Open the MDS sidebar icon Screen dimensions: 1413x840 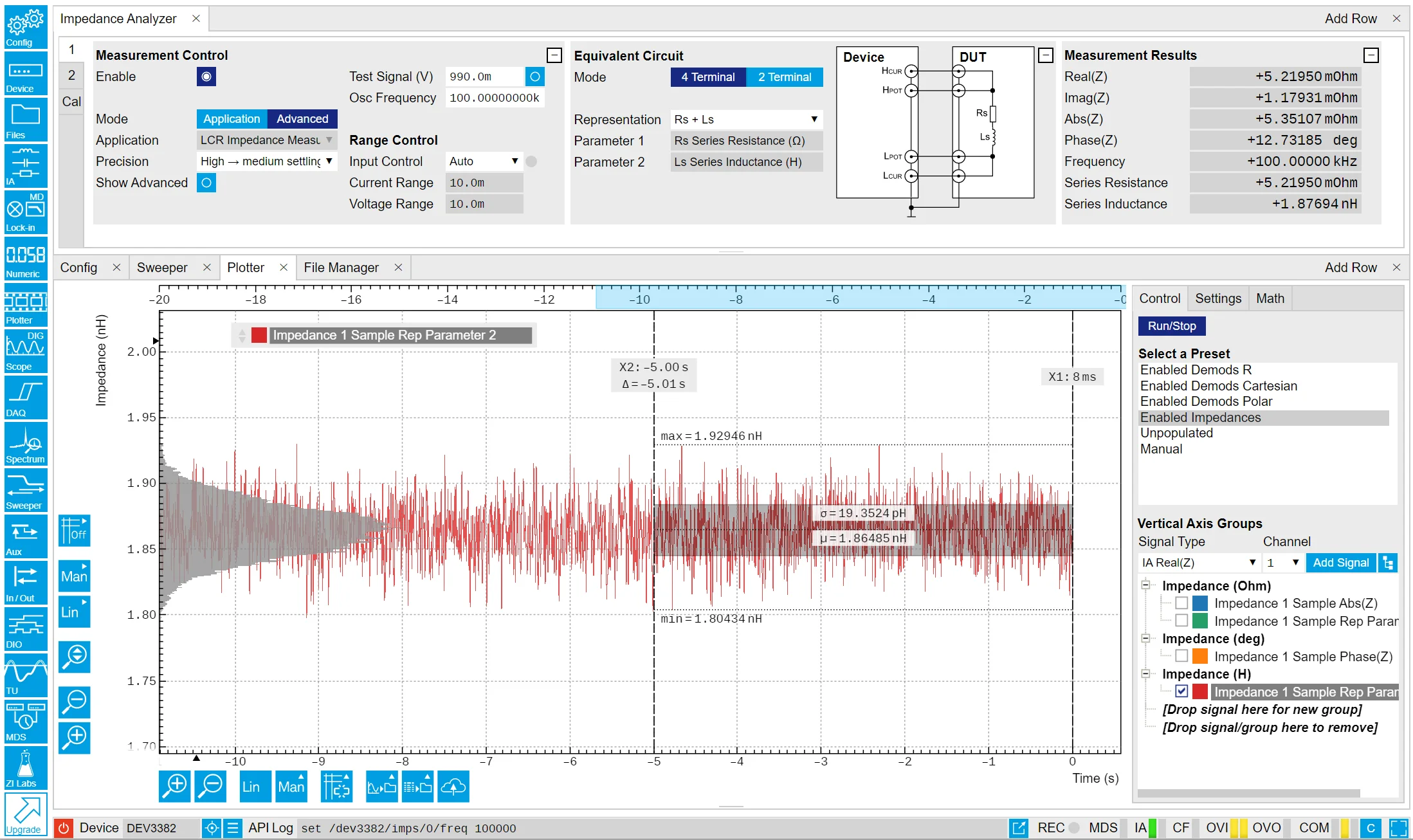[26, 722]
